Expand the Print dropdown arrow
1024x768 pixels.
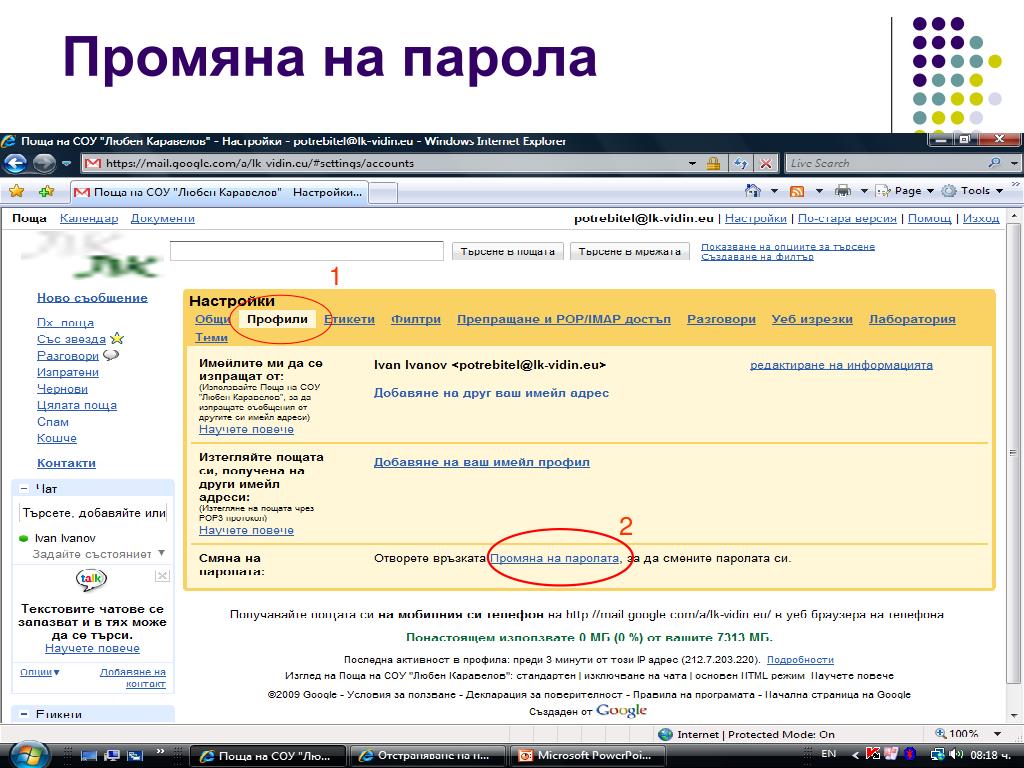(x=864, y=191)
